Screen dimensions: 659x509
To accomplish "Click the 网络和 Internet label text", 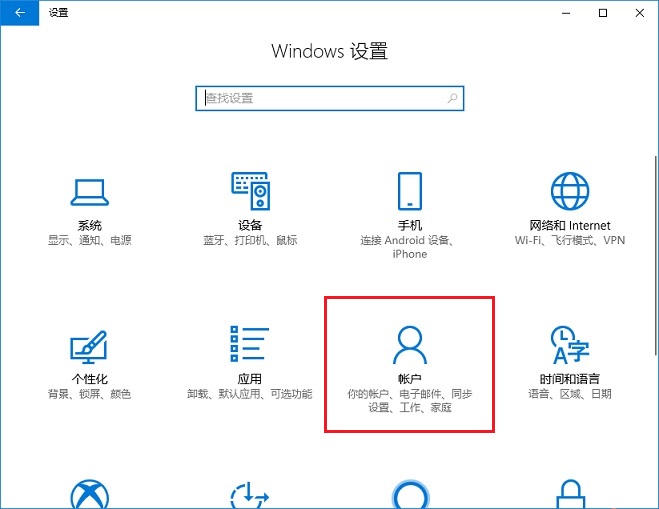I will 570,226.
